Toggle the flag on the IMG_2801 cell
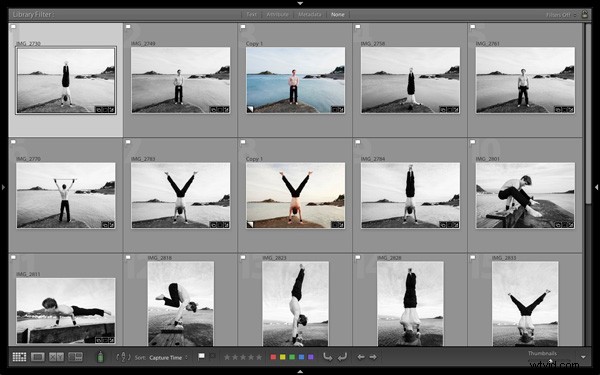Screen dimensions: 600x375 click(473, 142)
